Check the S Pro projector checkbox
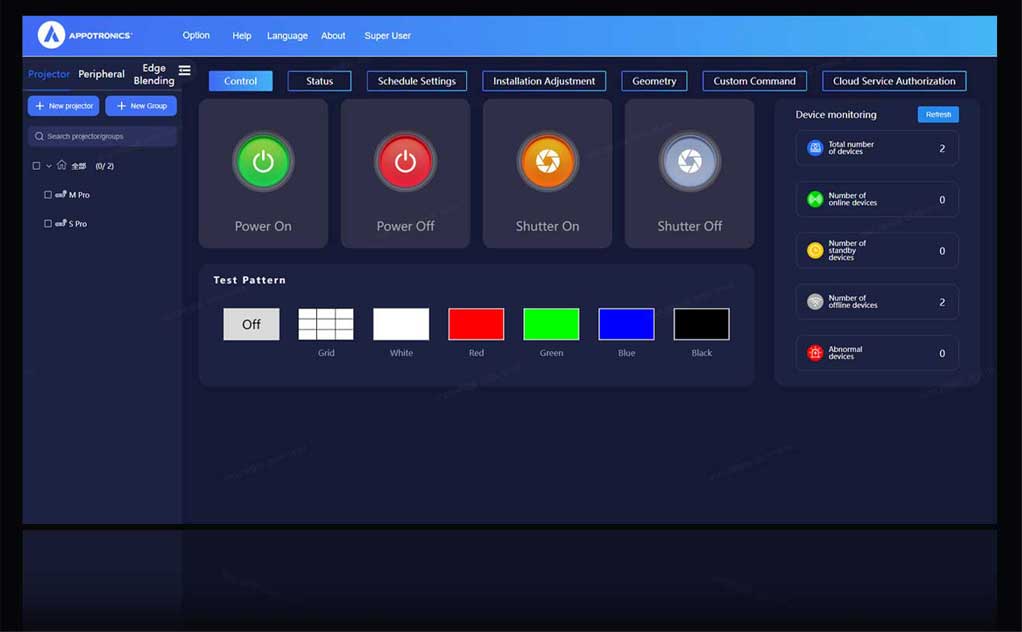This screenshot has width=1022, height=632. point(48,224)
